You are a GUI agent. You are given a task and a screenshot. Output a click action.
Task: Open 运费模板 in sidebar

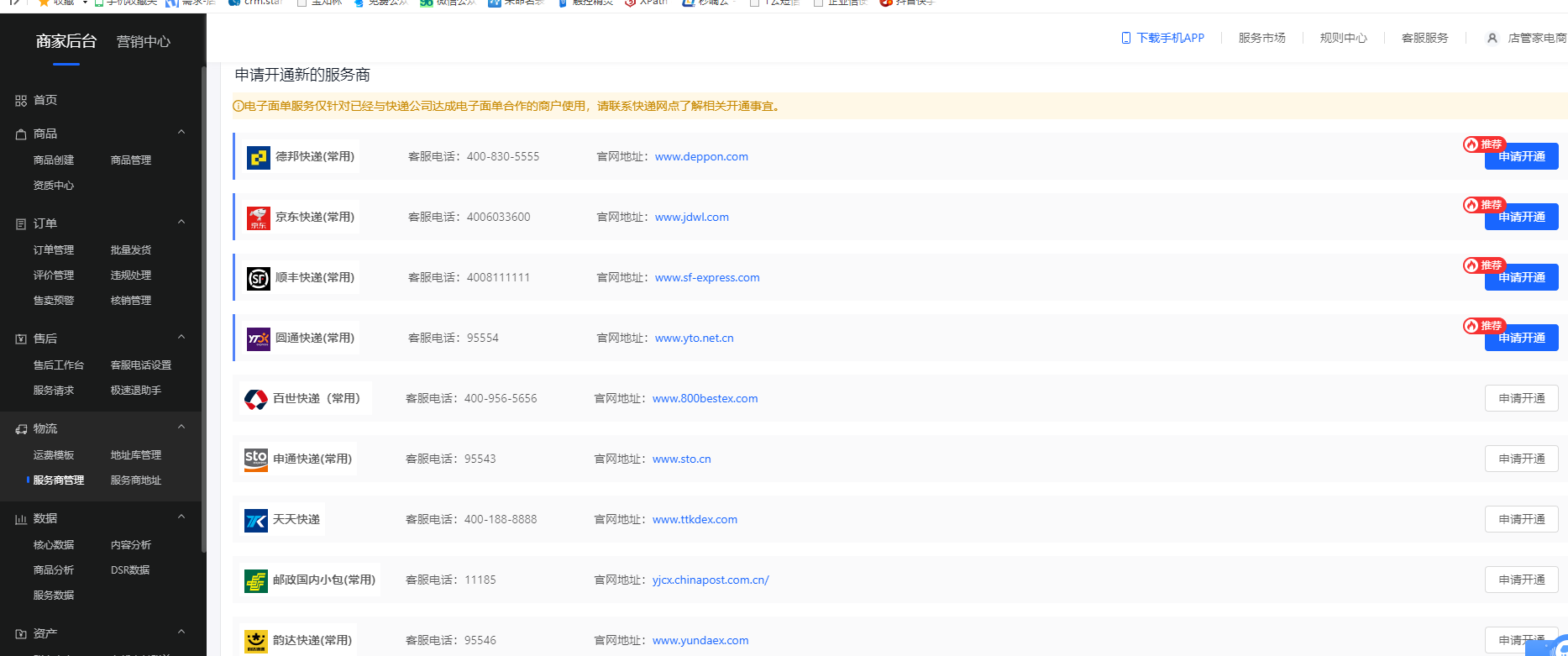54,455
